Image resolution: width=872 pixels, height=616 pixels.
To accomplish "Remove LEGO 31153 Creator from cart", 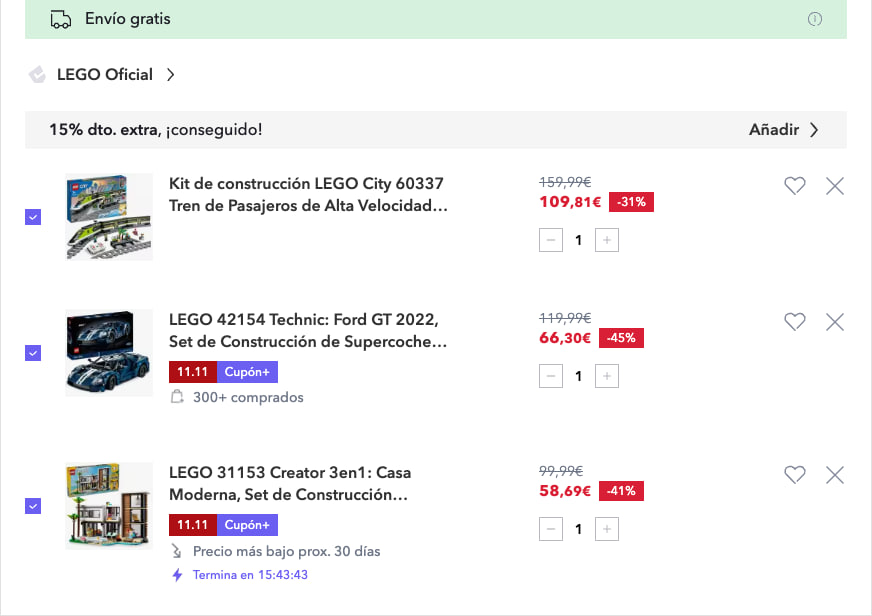I will click(x=835, y=474).
